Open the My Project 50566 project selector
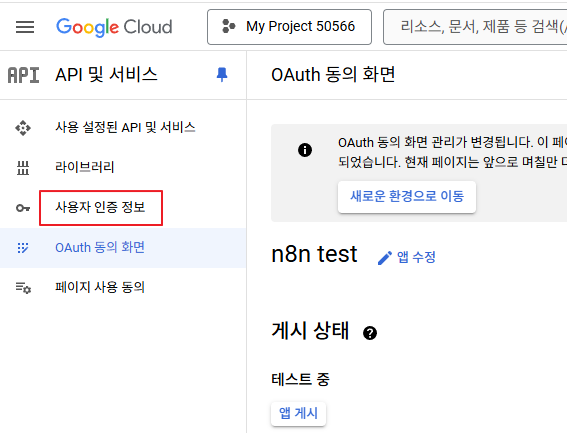This screenshot has width=567, height=433. point(289,27)
